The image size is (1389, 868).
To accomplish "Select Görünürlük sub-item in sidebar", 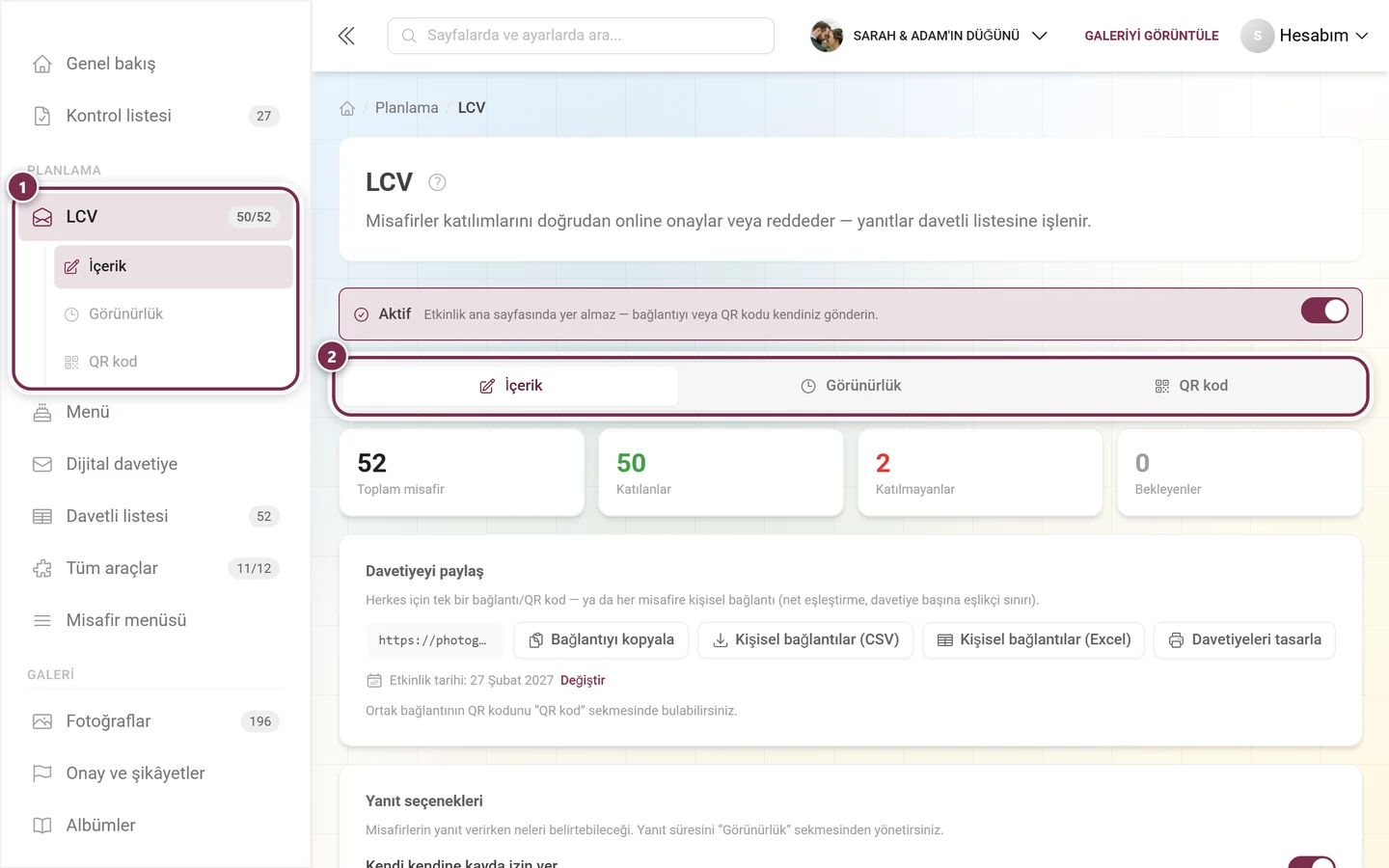I will [x=174, y=314].
